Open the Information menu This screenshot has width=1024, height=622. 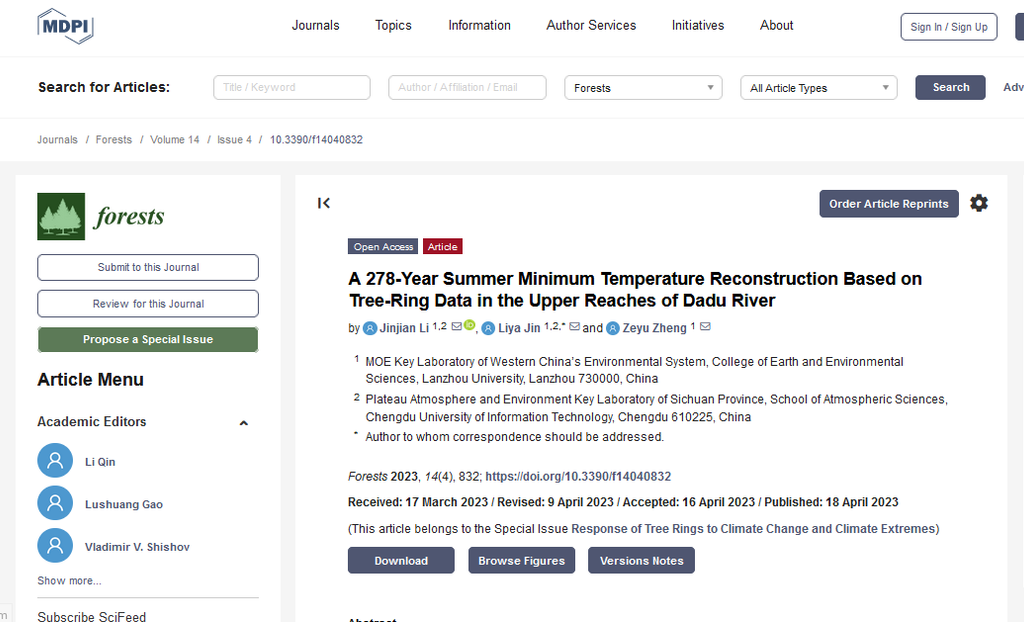pos(479,25)
